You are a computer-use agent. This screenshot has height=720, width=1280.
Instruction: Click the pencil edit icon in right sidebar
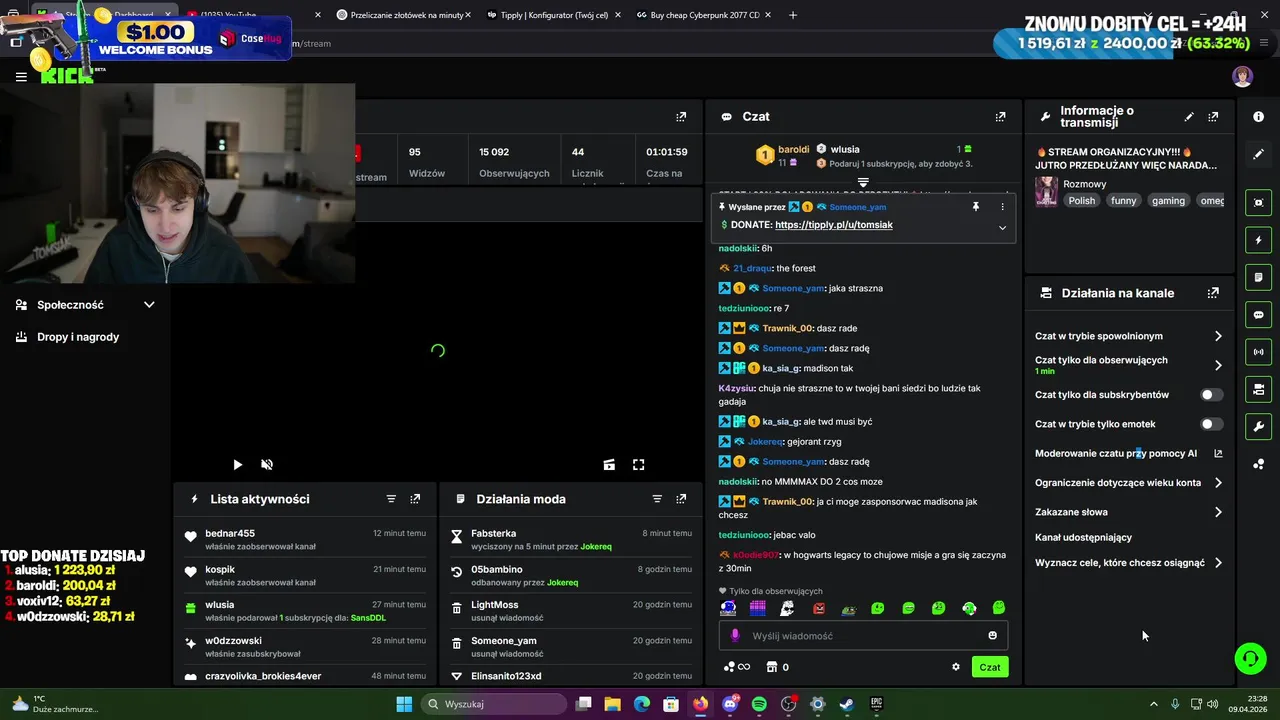[x=1258, y=154]
